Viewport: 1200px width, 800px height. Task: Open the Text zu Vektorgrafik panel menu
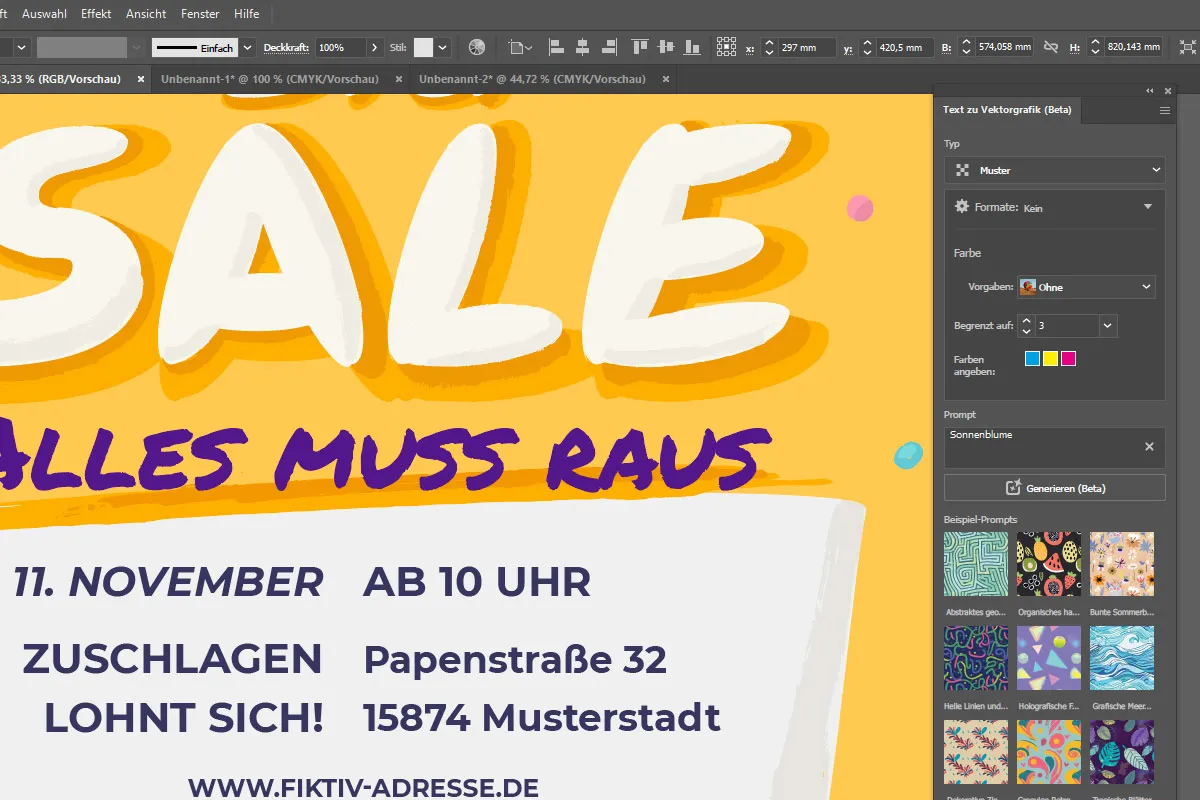click(x=1165, y=111)
